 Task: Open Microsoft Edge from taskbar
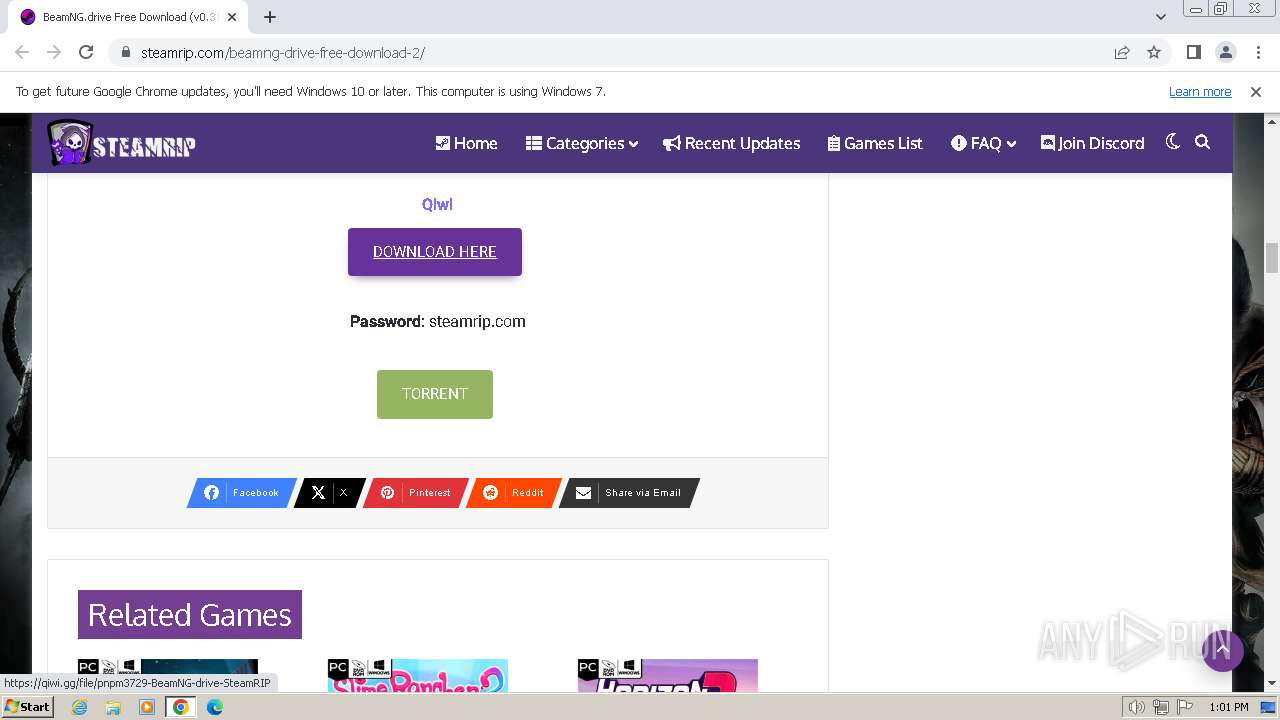pyautogui.click(x=215, y=707)
